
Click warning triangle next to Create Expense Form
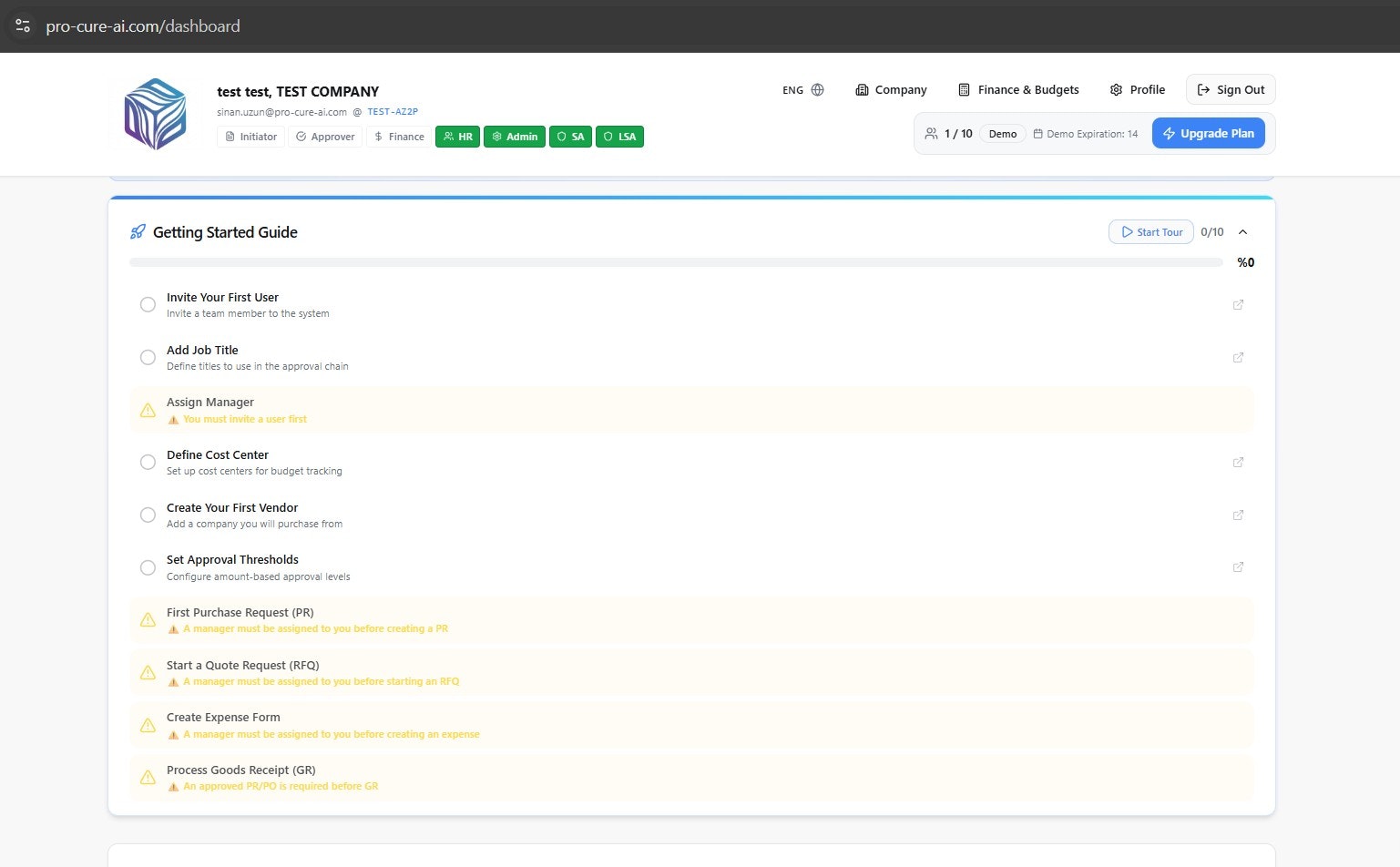[148, 725]
